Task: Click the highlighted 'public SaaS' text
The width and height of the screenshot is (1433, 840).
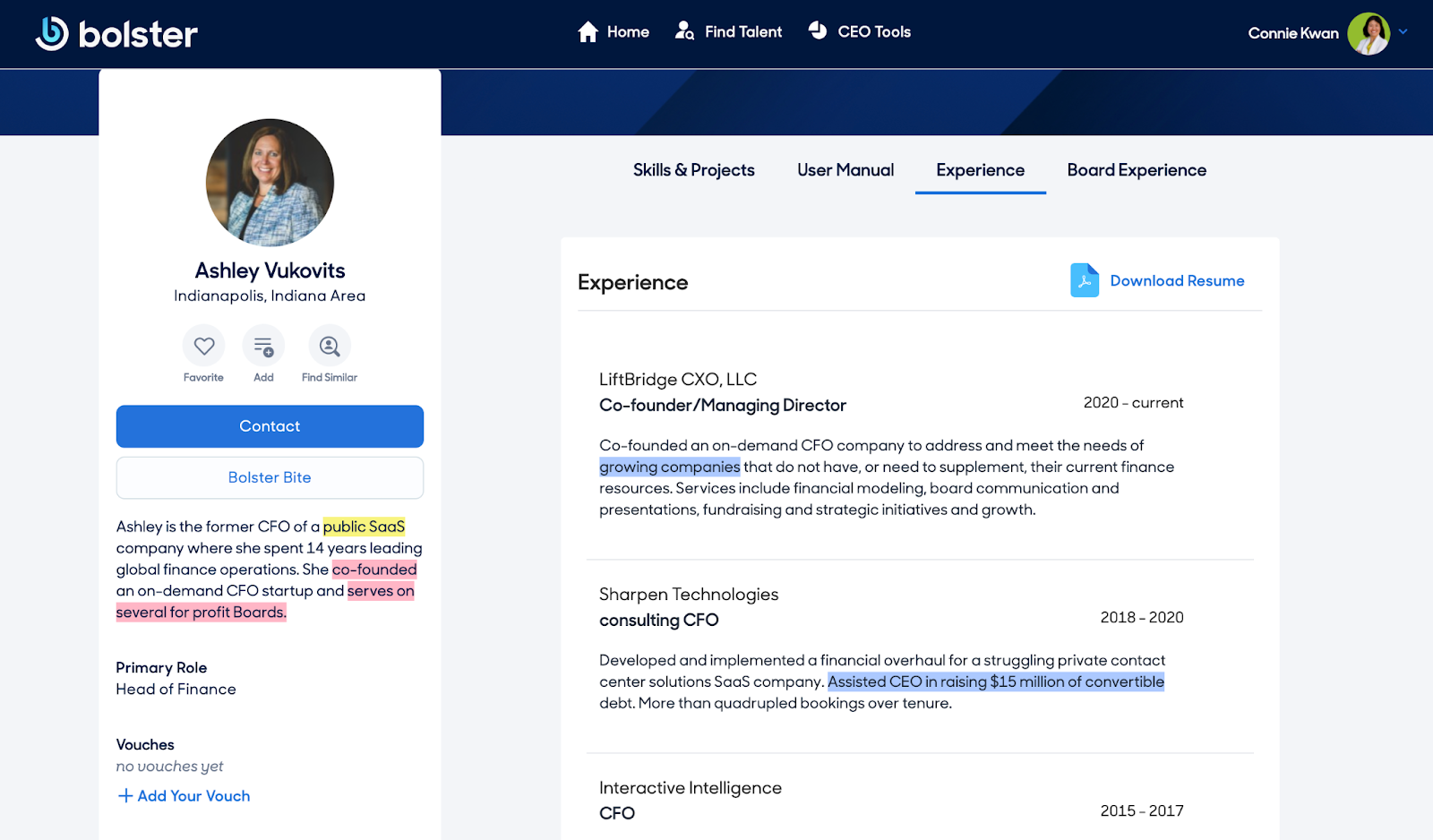Action: coord(364,527)
